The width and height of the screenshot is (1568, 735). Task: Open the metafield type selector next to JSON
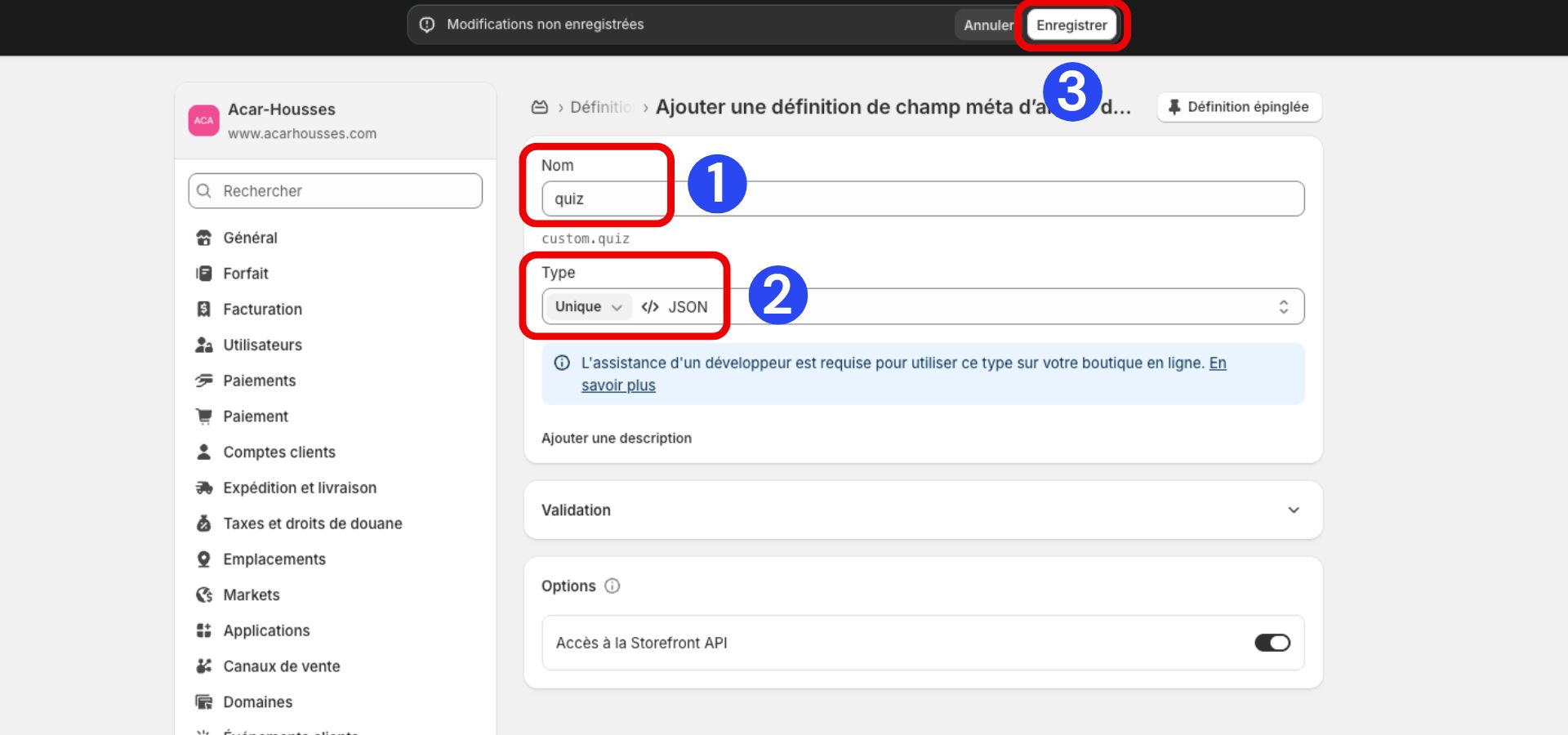point(1283,306)
